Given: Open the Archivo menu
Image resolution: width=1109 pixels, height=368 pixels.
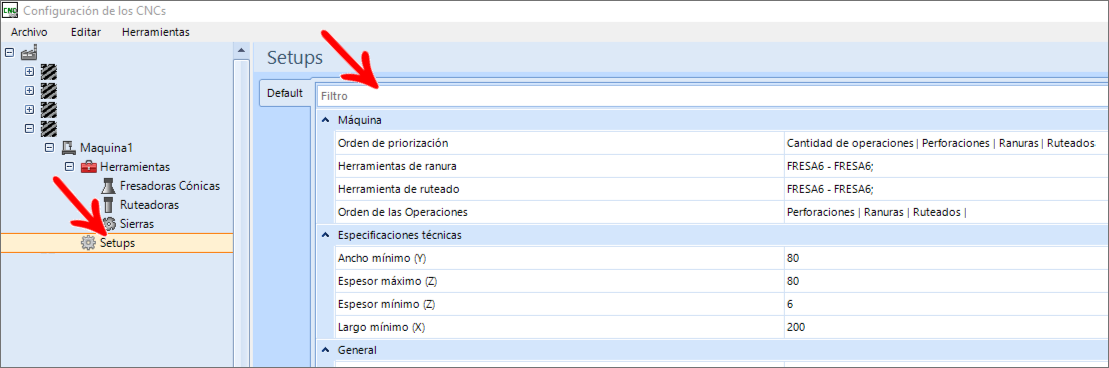Looking at the screenshot, I should click(x=29, y=32).
